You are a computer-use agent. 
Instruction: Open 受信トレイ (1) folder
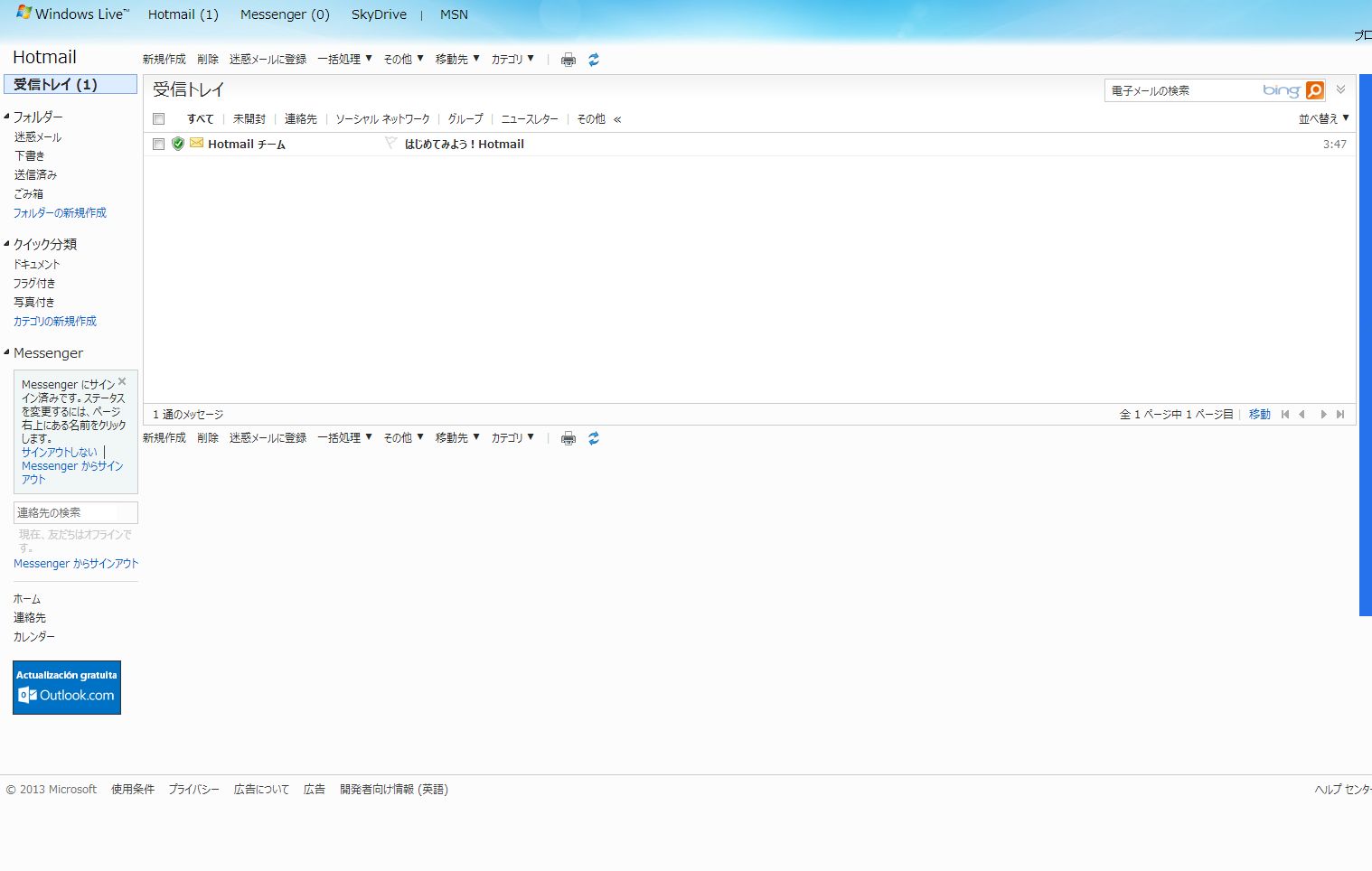tap(70, 84)
